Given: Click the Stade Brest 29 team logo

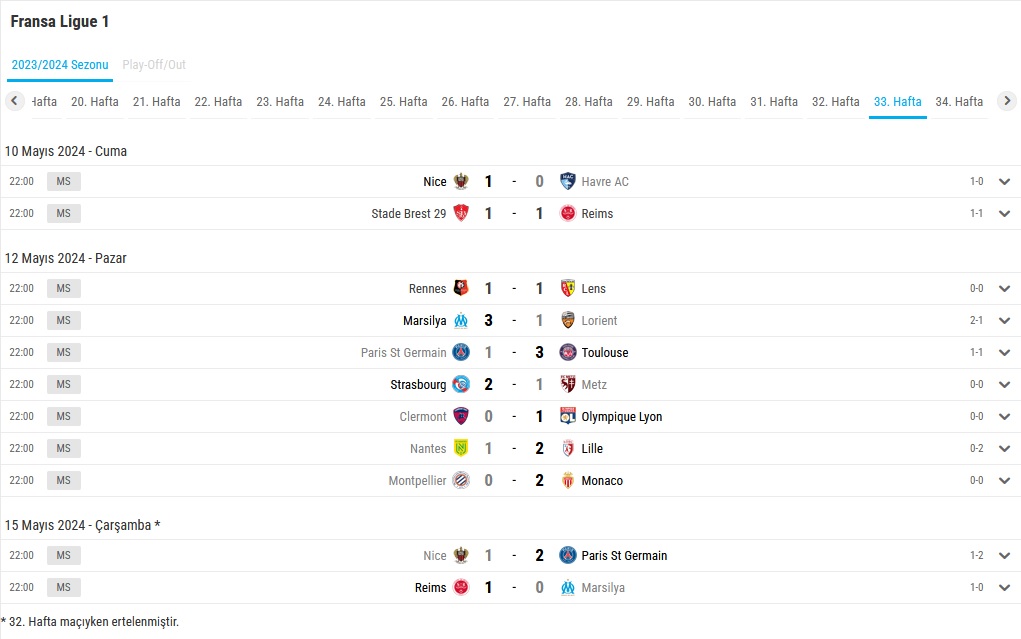Looking at the screenshot, I should coord(461,214).
